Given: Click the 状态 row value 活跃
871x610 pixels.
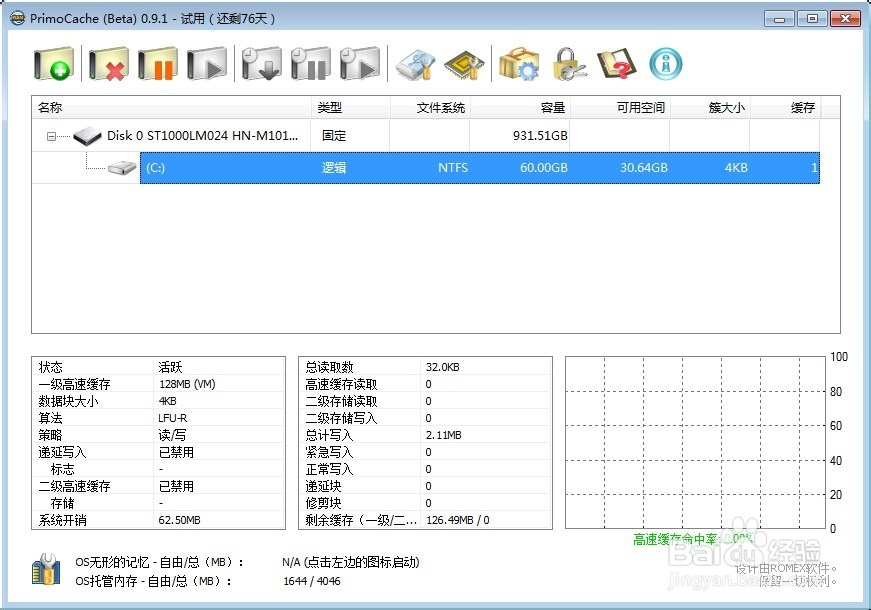Looking at the screenshot, I should pos(170,367).
